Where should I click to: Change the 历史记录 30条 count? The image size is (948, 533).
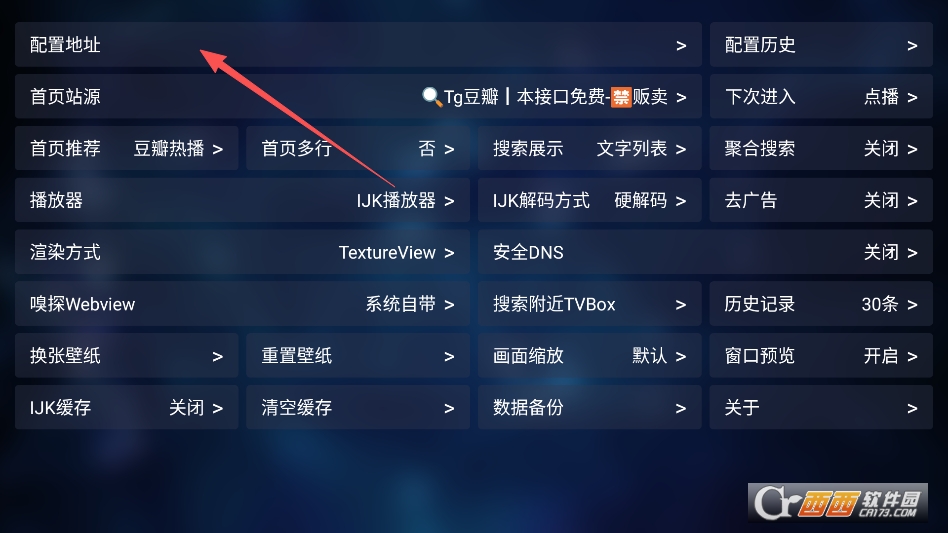pos(821,304)
